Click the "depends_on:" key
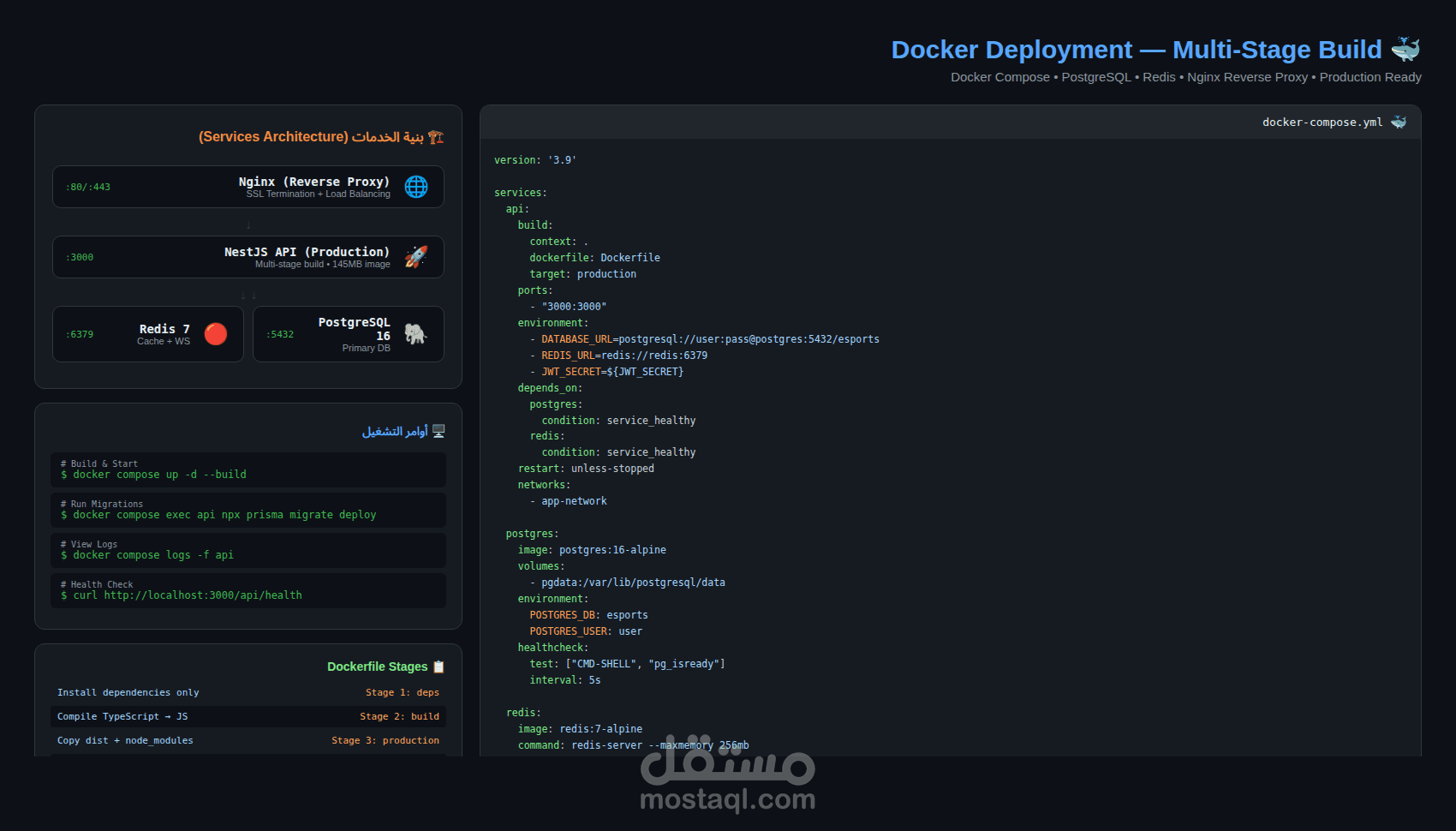This screenshot has width=1456, height=831. (550, 388)
